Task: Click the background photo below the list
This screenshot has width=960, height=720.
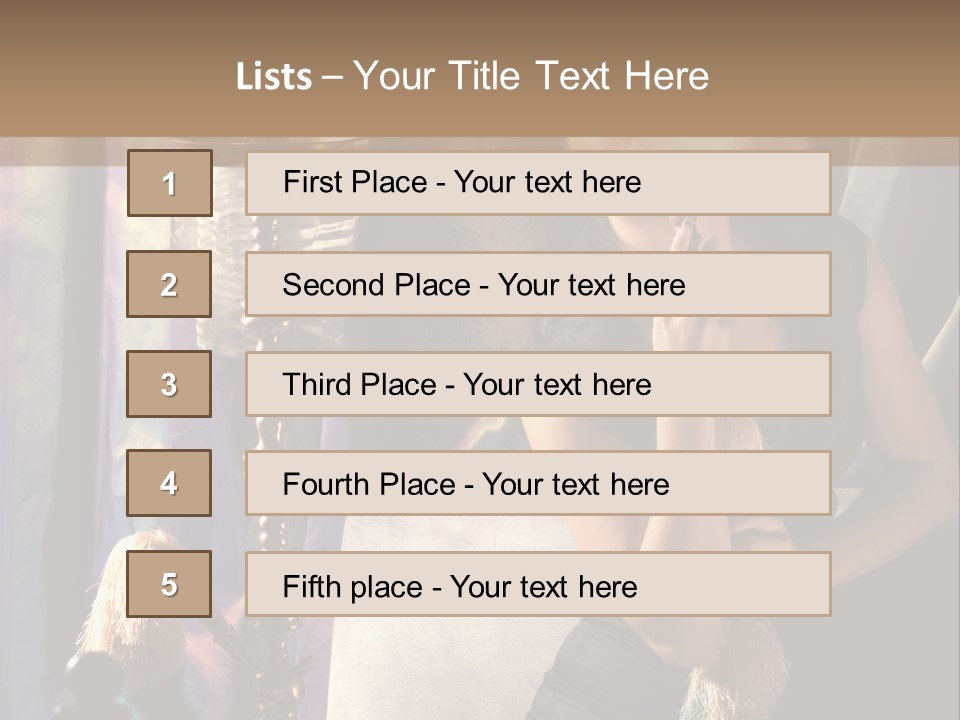Action: (x=480, y=670)
